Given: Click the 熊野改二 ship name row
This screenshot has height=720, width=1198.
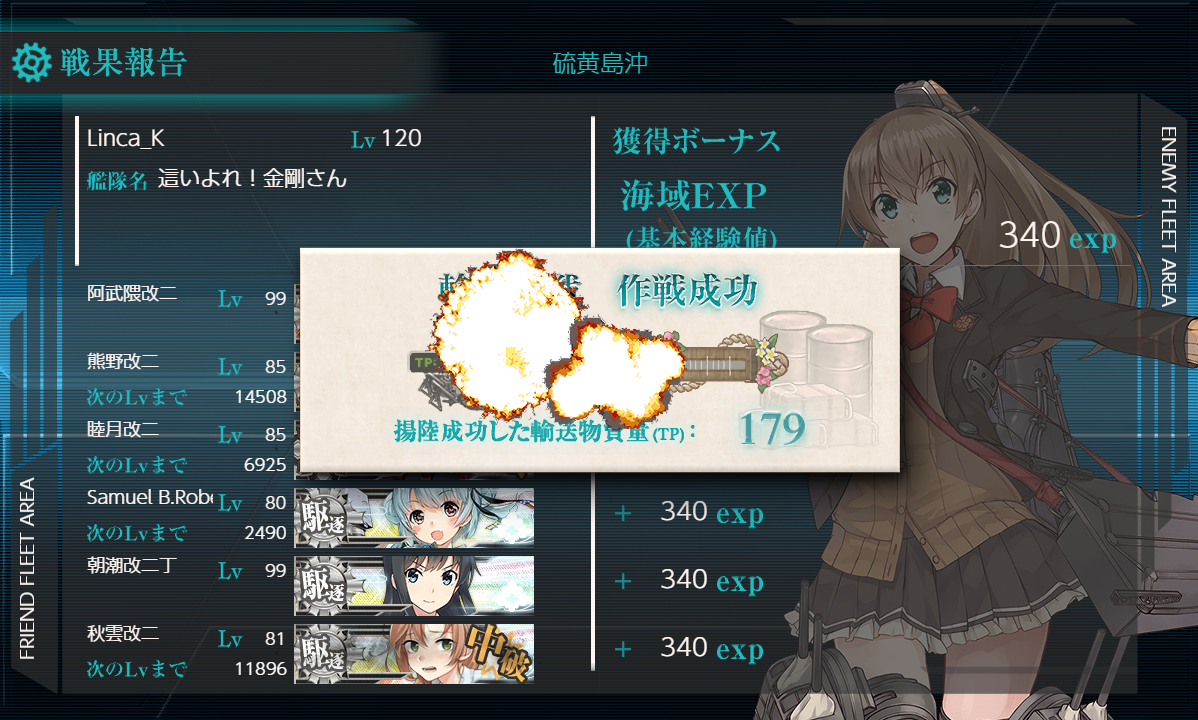Looking at the screenshot, I should point(186,364).
